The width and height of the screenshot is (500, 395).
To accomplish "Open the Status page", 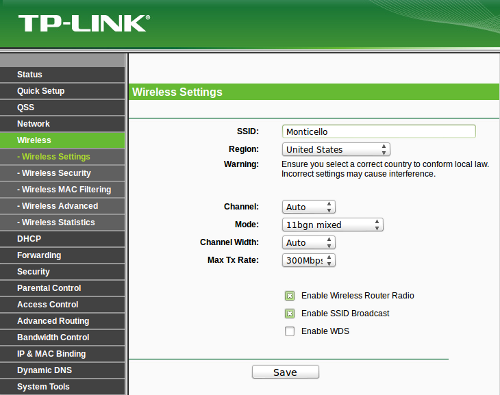I will click(63, 74).
